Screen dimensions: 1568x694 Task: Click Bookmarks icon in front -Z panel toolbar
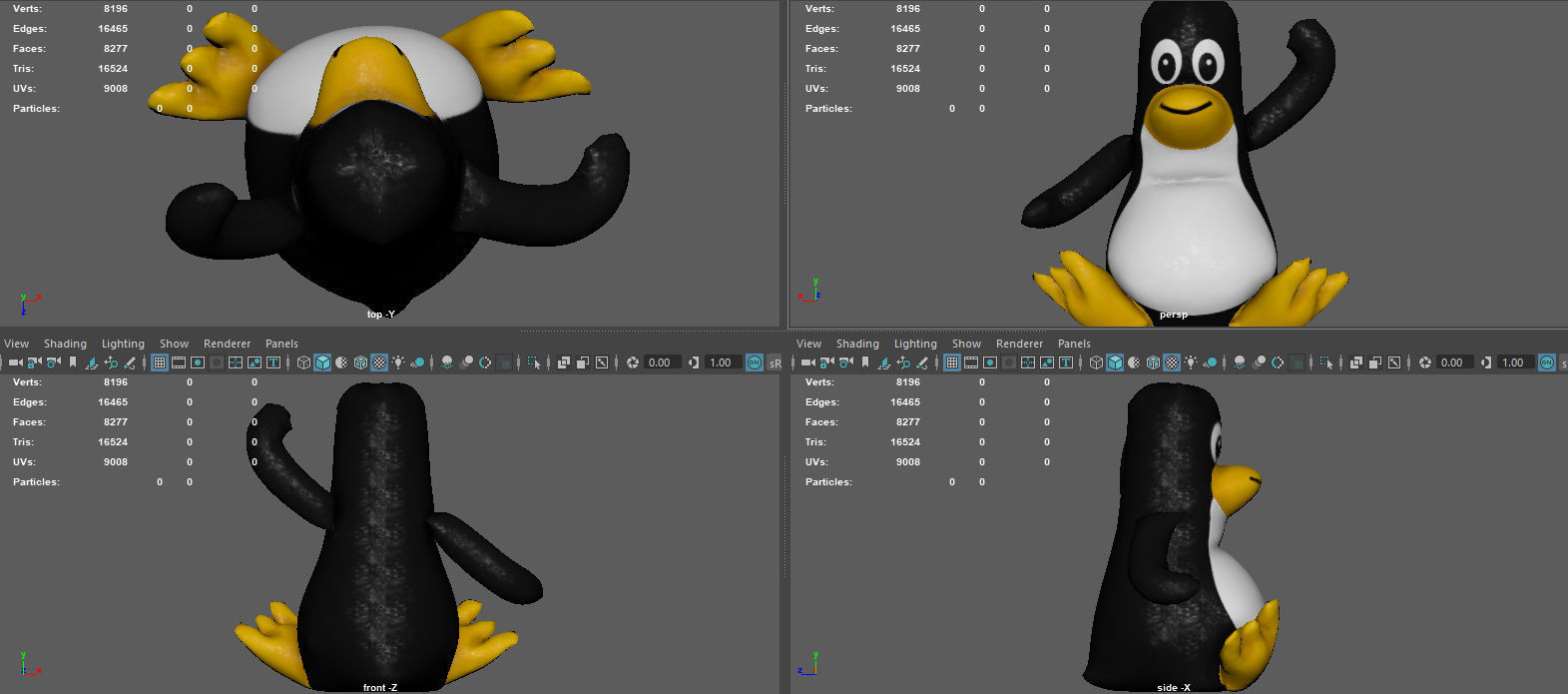pos(73,362)
